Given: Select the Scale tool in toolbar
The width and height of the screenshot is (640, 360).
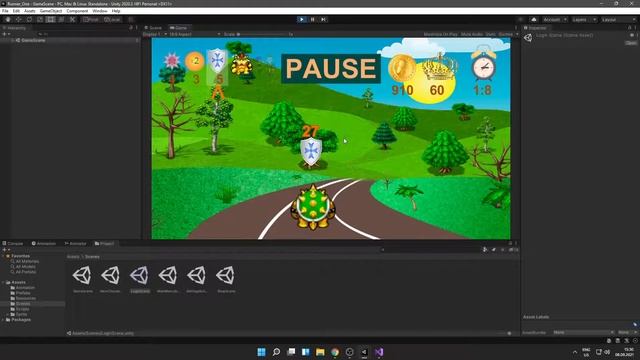Looking at the screenshot, I should click(40, 20).
